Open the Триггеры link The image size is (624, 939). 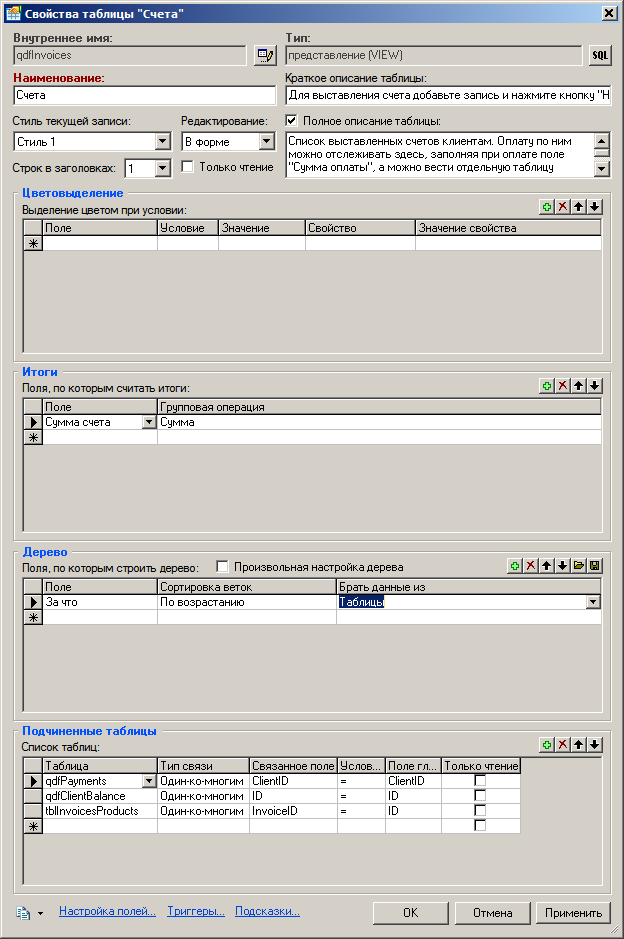[196, 911]
